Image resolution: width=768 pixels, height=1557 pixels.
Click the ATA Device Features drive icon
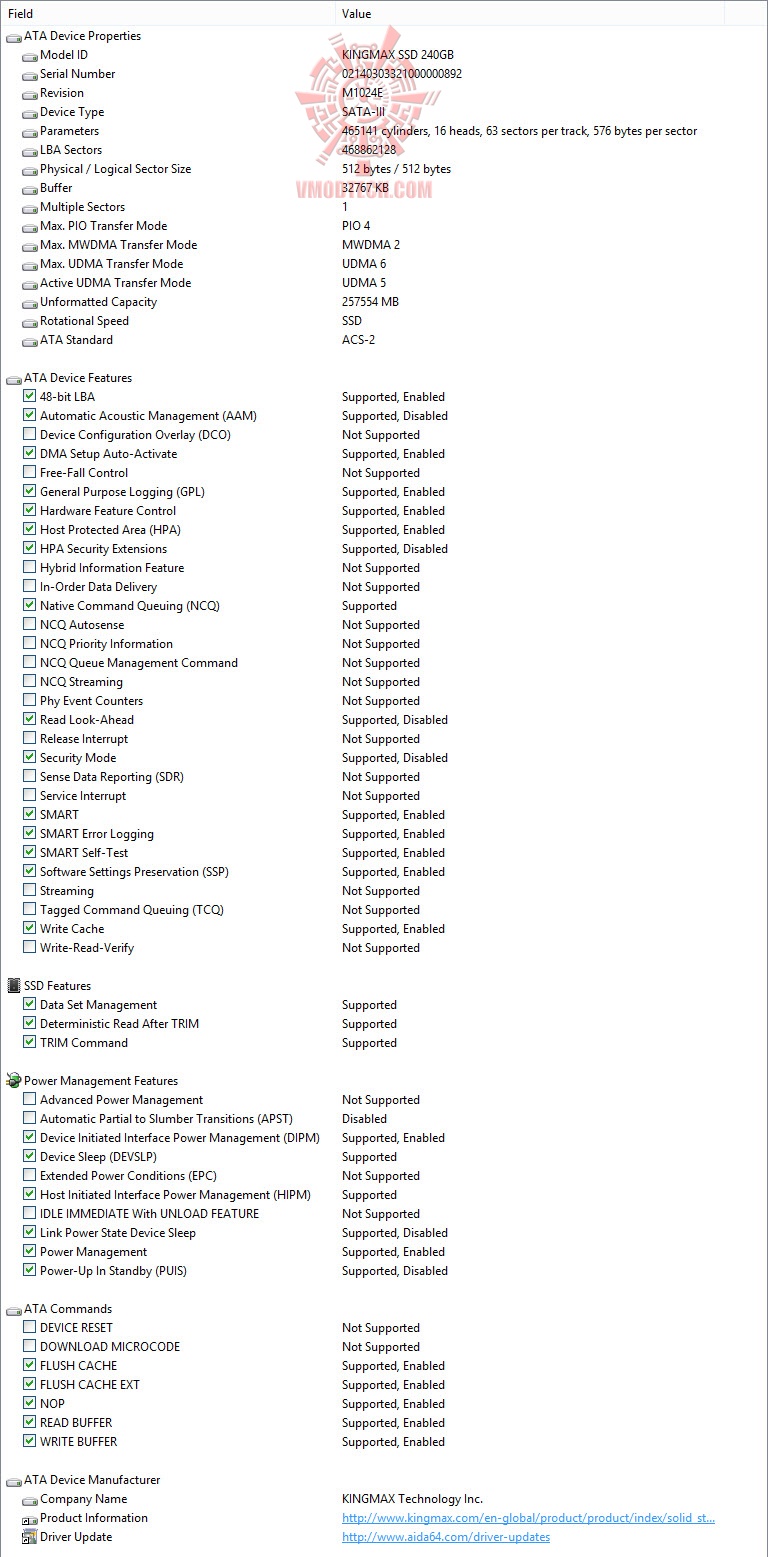point(13,379)
